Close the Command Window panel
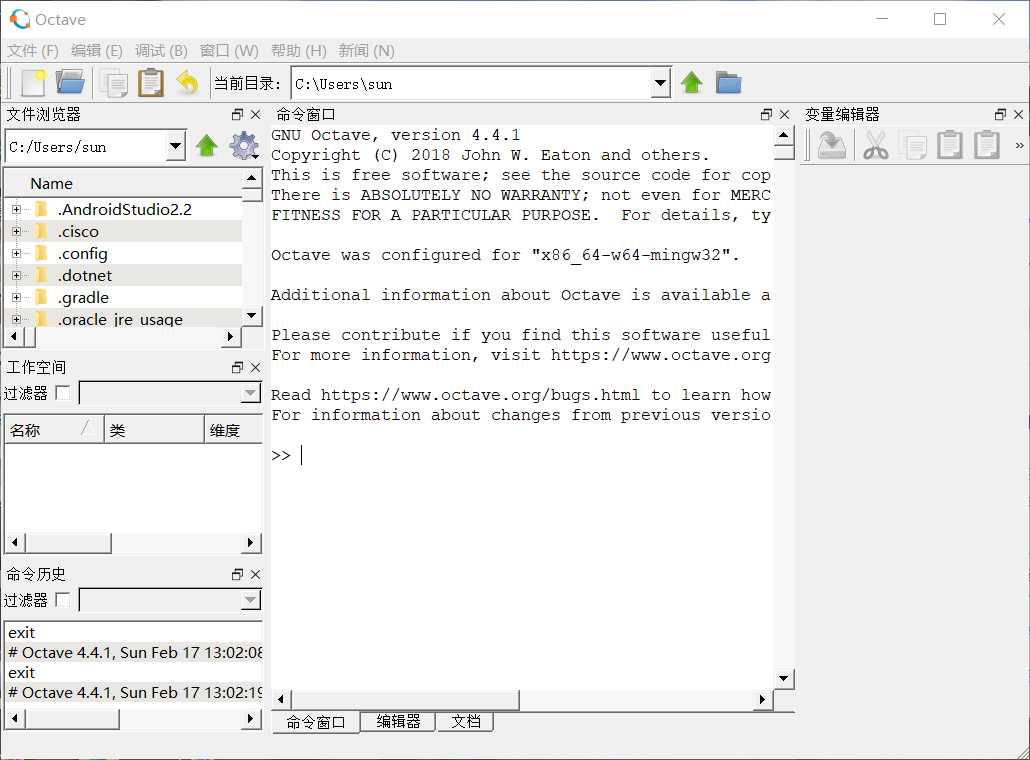 (x=784, y=114)
